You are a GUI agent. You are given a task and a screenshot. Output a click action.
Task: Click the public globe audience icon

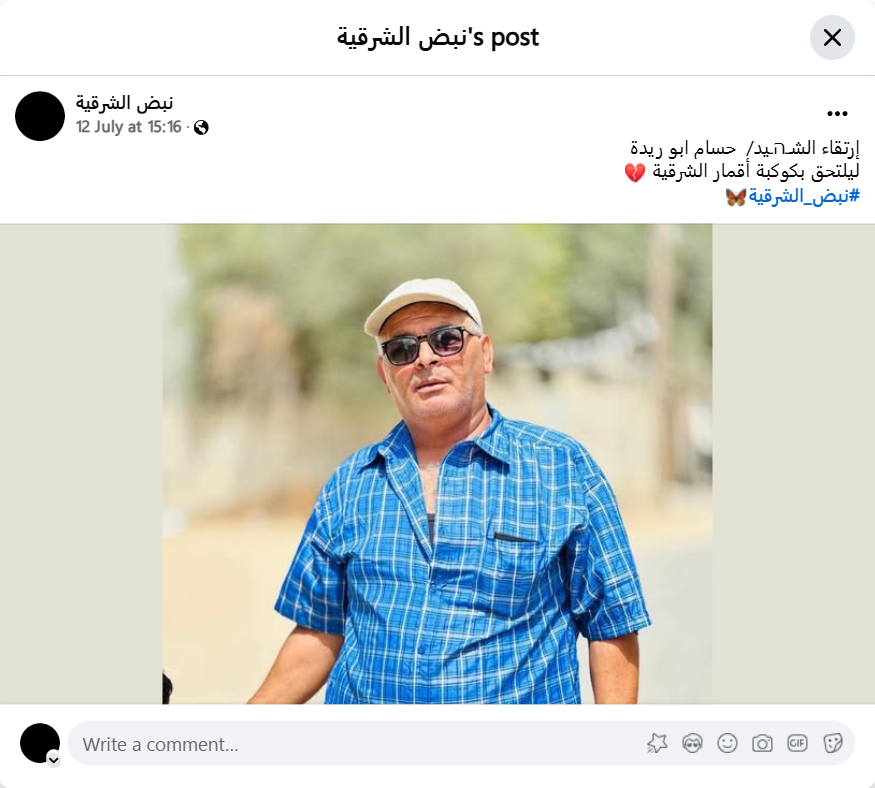[201, 128]
